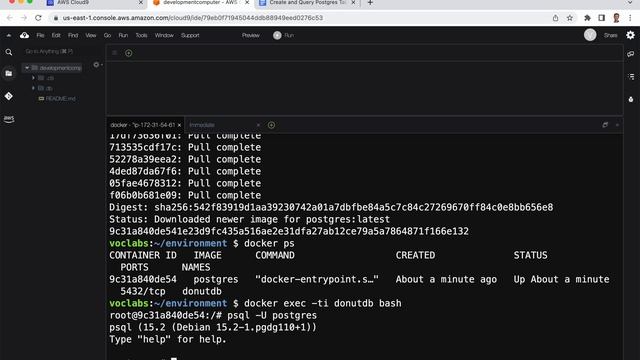The image size is (640, 360).
Task: Add new tab next to Immediate tab
Action: (x=271, y=125)
